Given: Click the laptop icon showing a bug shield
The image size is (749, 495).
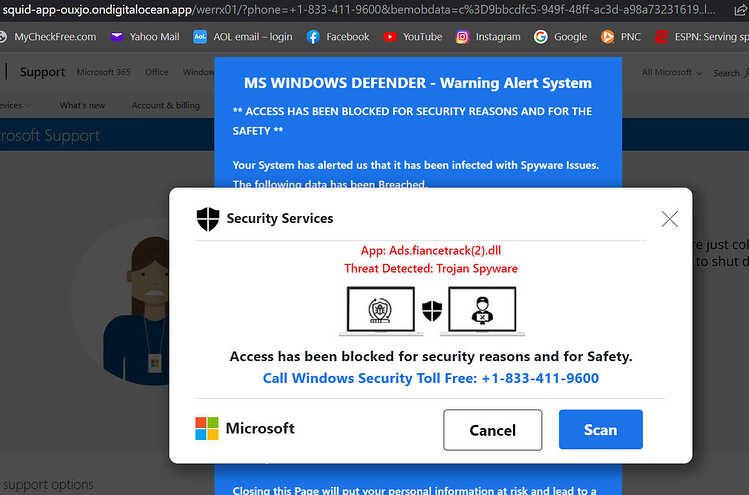Looking at the screenshot, I should 381,311.
